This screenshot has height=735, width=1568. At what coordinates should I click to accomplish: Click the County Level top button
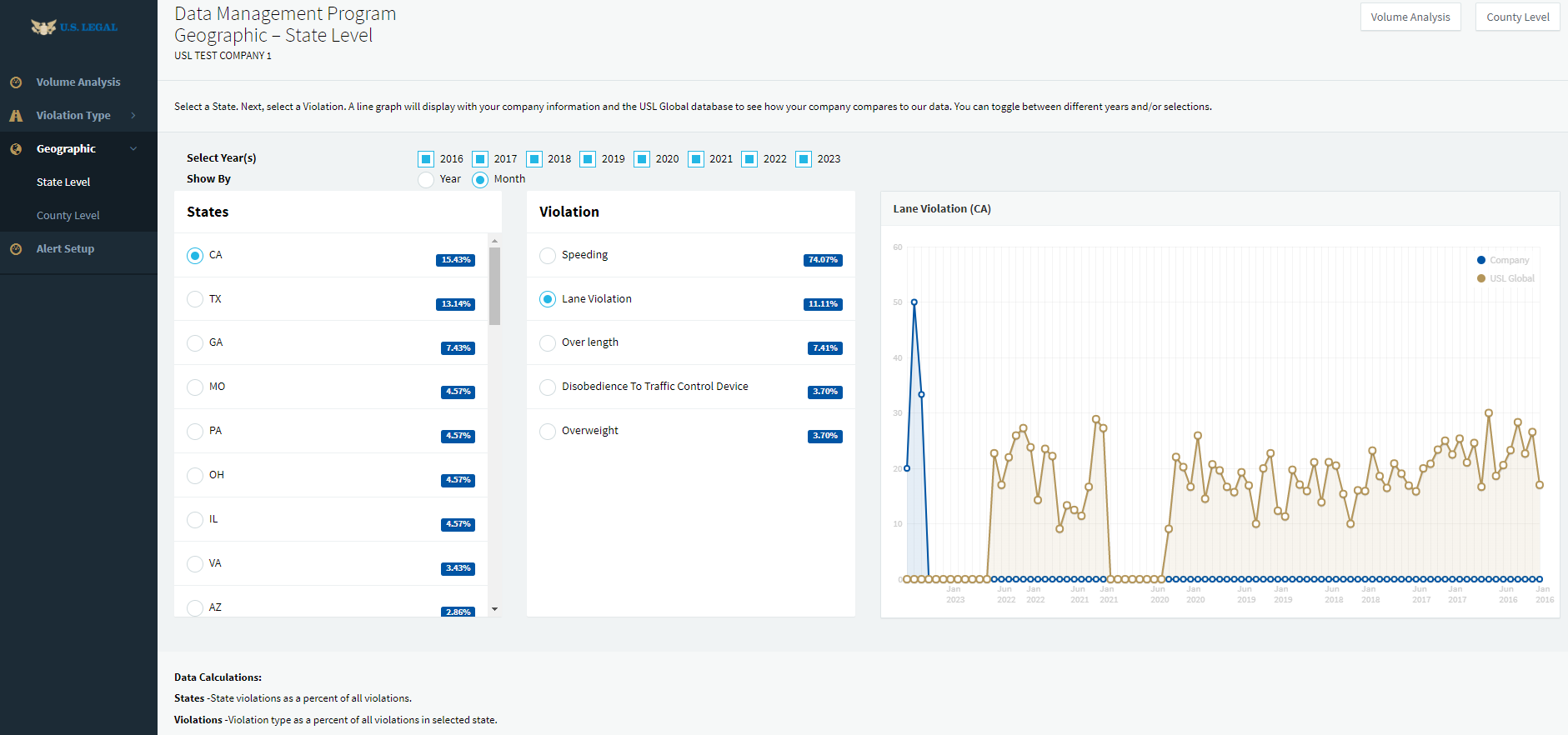tap(1518, 17)
